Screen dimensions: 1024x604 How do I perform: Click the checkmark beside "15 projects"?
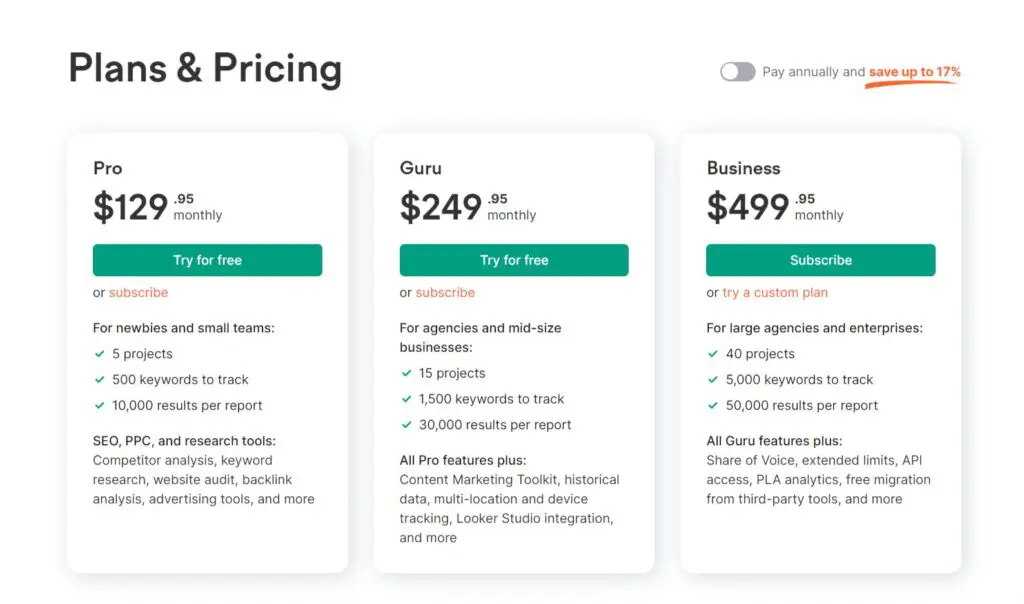[x=406, y=372]
